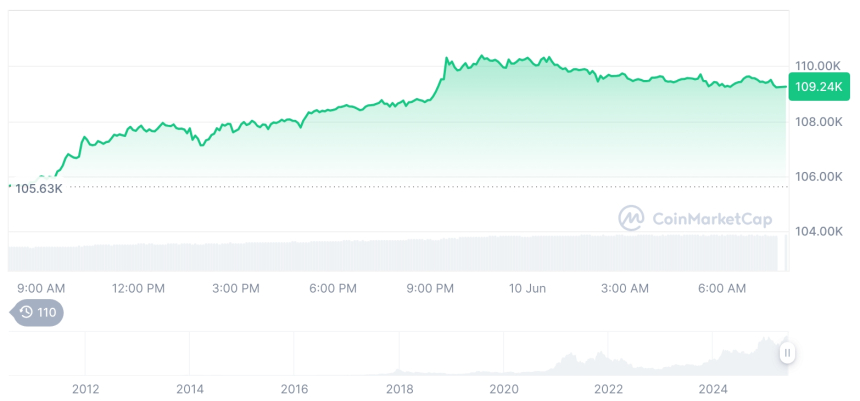Click the 110.00K price axis label

817,66
